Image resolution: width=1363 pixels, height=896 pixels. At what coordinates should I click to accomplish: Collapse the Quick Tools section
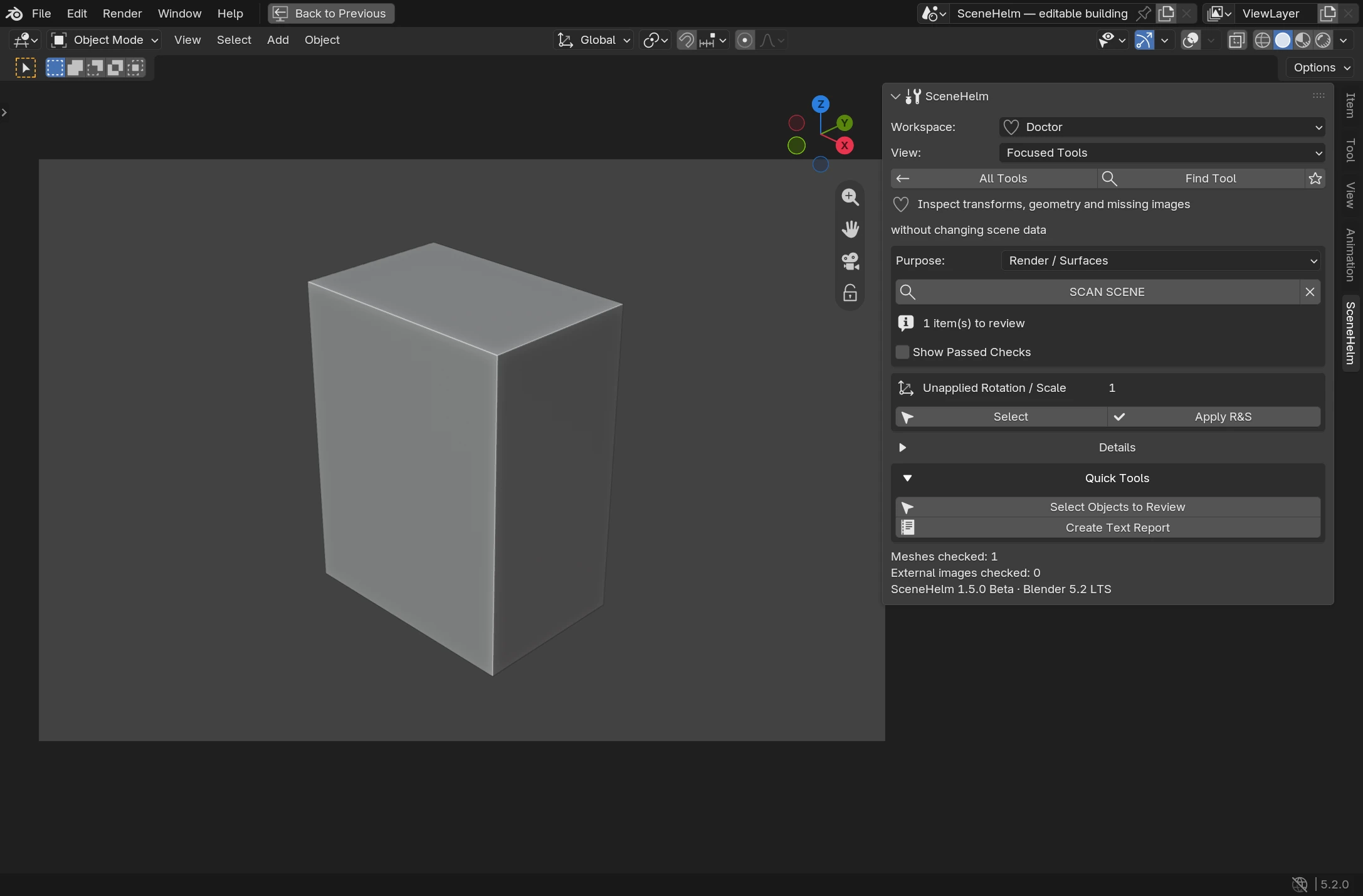pyautogui.click(x=1108, y=478)
